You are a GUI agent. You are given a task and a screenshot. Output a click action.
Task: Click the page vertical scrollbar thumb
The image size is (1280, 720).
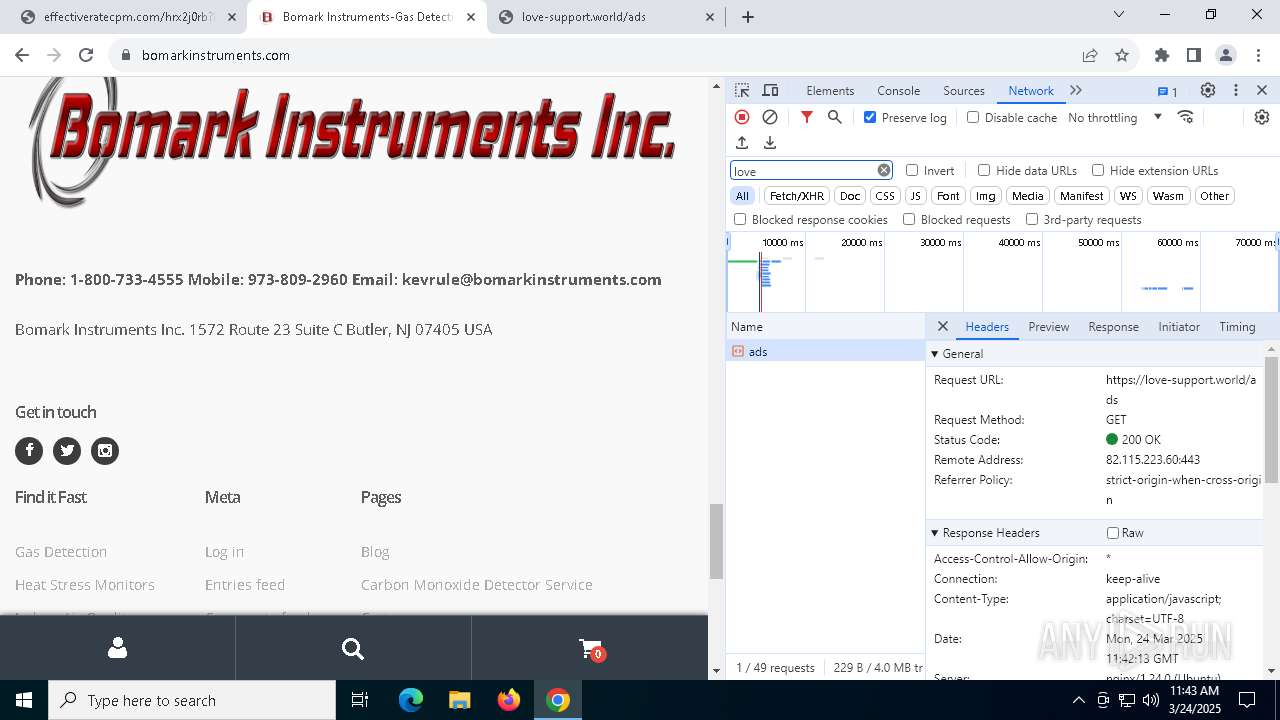click(x=716, y=541)
